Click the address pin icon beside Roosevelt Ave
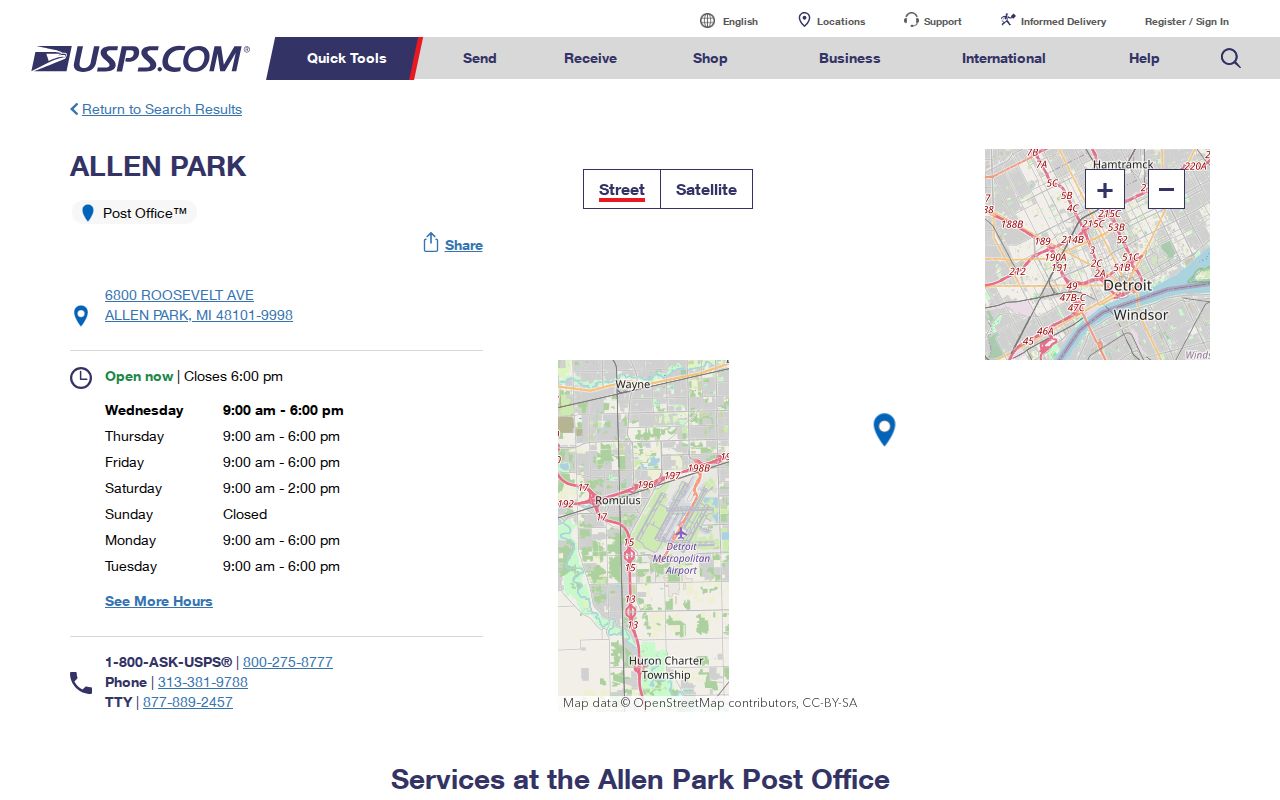1280x800 pixels. point(81,316)
